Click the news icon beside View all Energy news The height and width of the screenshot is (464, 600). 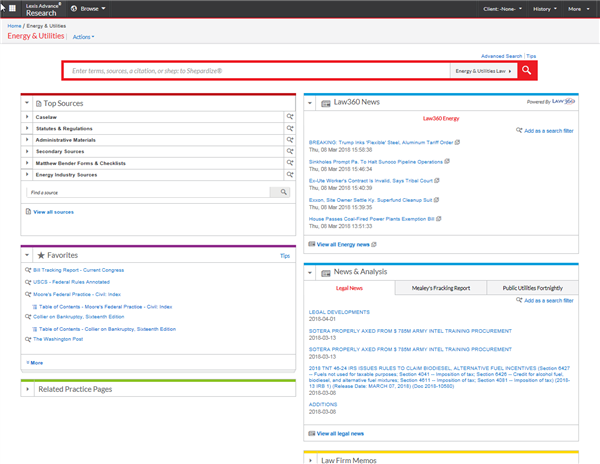(x=312, y=244)
